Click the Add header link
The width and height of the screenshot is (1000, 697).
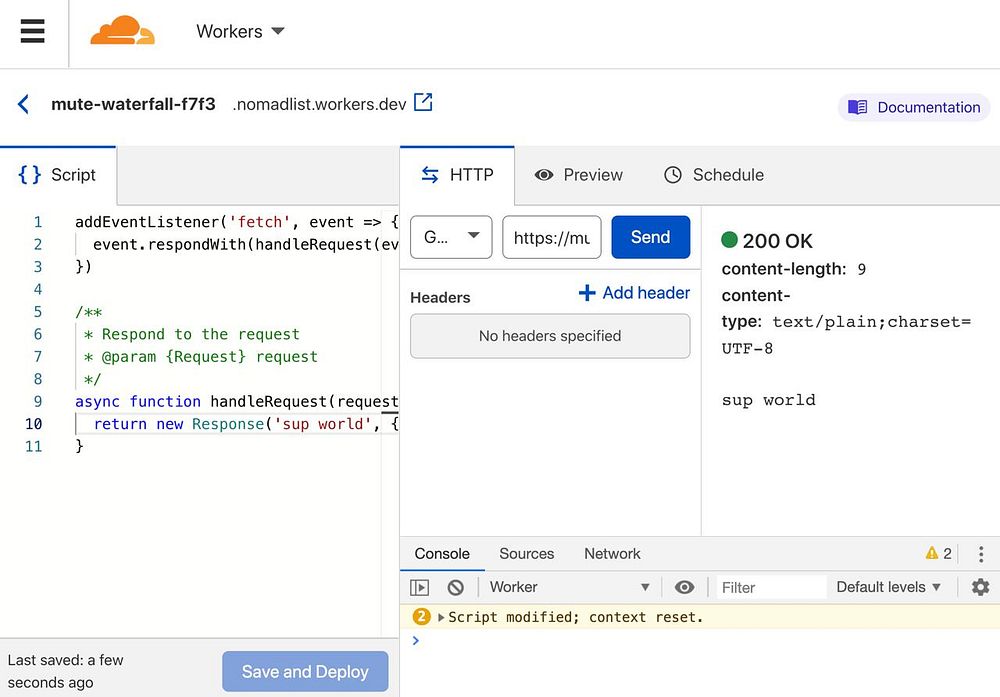[635, 293]
